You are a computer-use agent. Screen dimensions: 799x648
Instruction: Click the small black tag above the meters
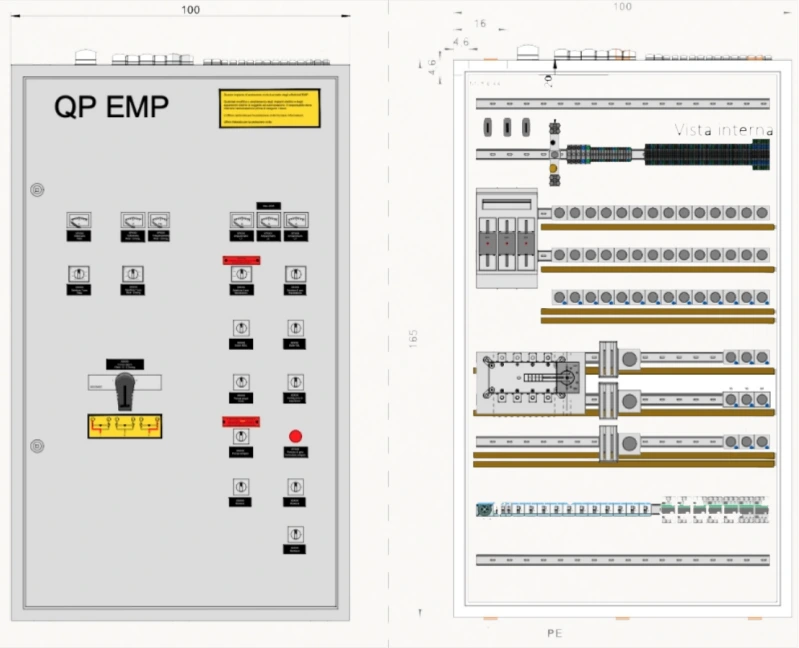pyautogui.click(x=269, y=206)
